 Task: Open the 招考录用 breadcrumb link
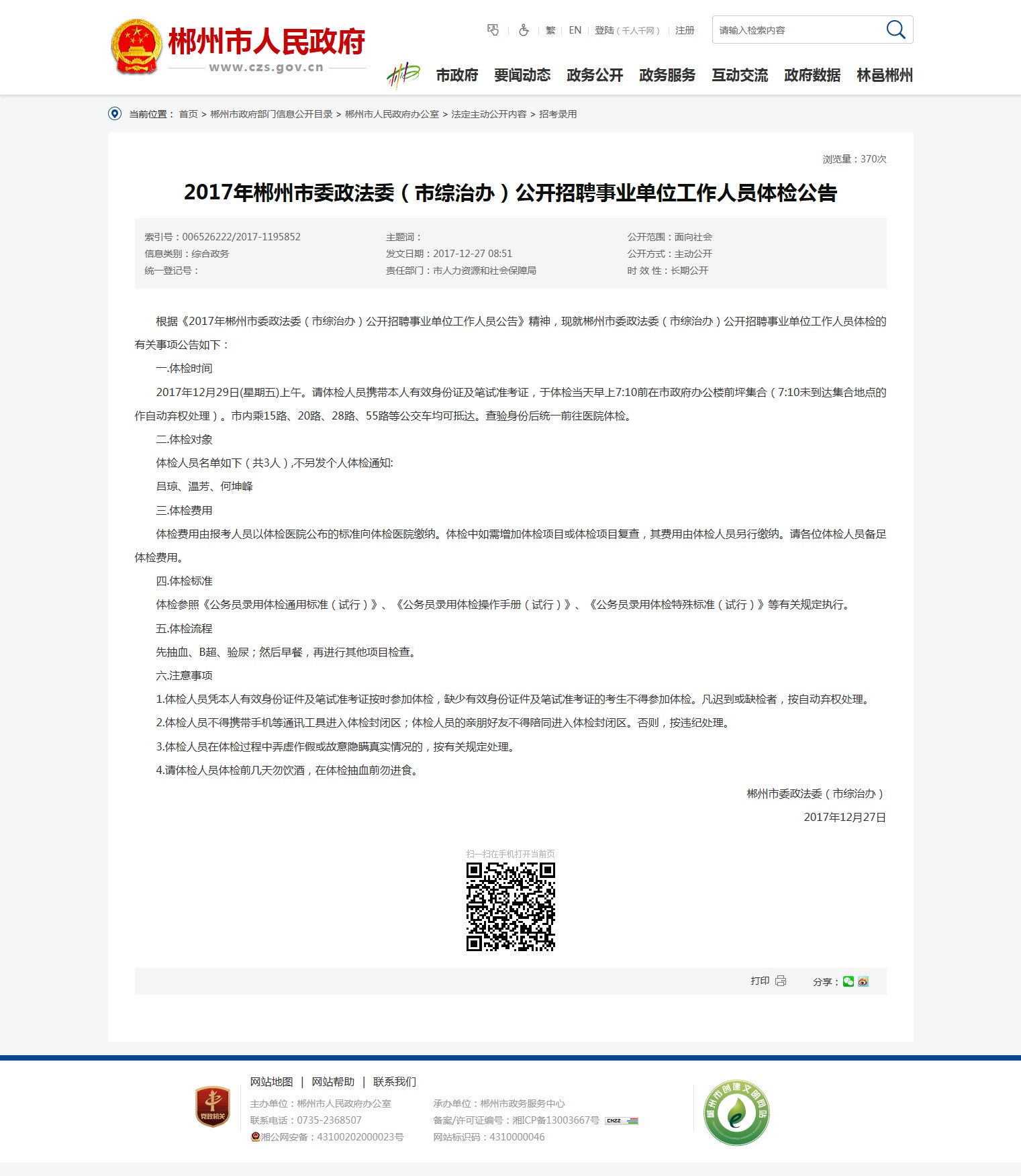[558, 114]
